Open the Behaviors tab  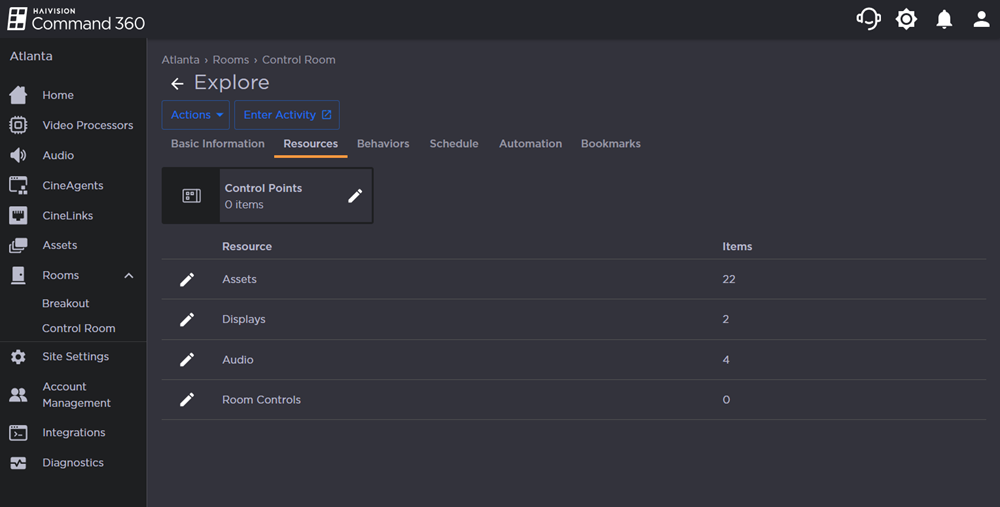point(383,144)
